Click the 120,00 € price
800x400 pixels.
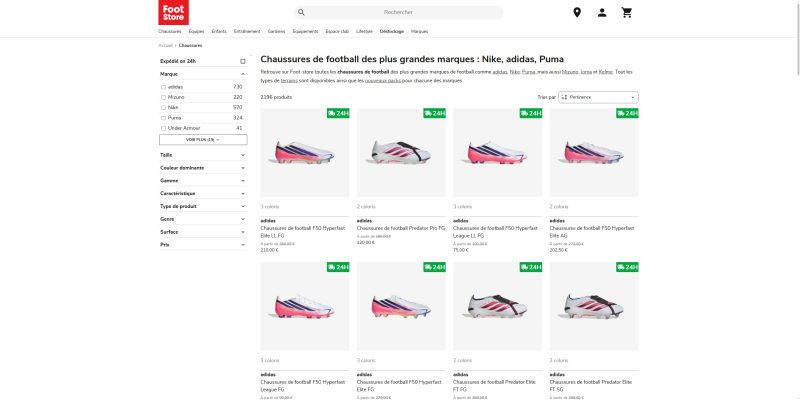tap(365, 242)
